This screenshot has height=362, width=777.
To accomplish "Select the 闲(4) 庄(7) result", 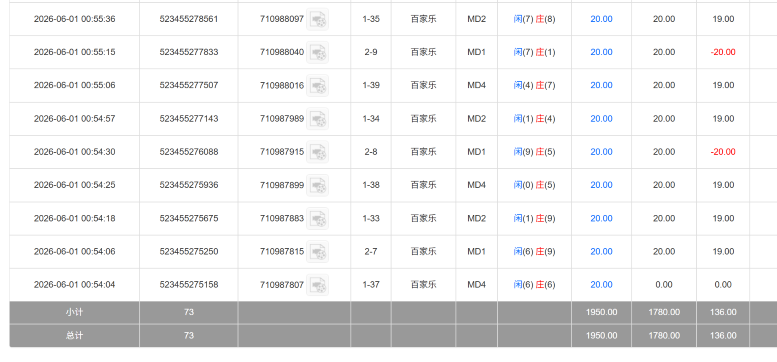I will pos(534,86).
